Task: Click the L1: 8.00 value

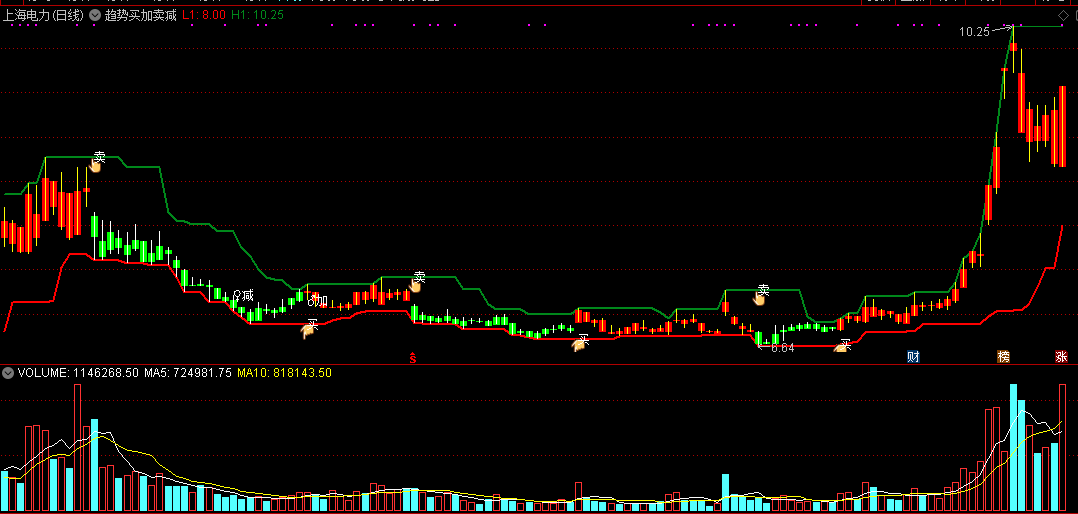Action: pos(204,15)
